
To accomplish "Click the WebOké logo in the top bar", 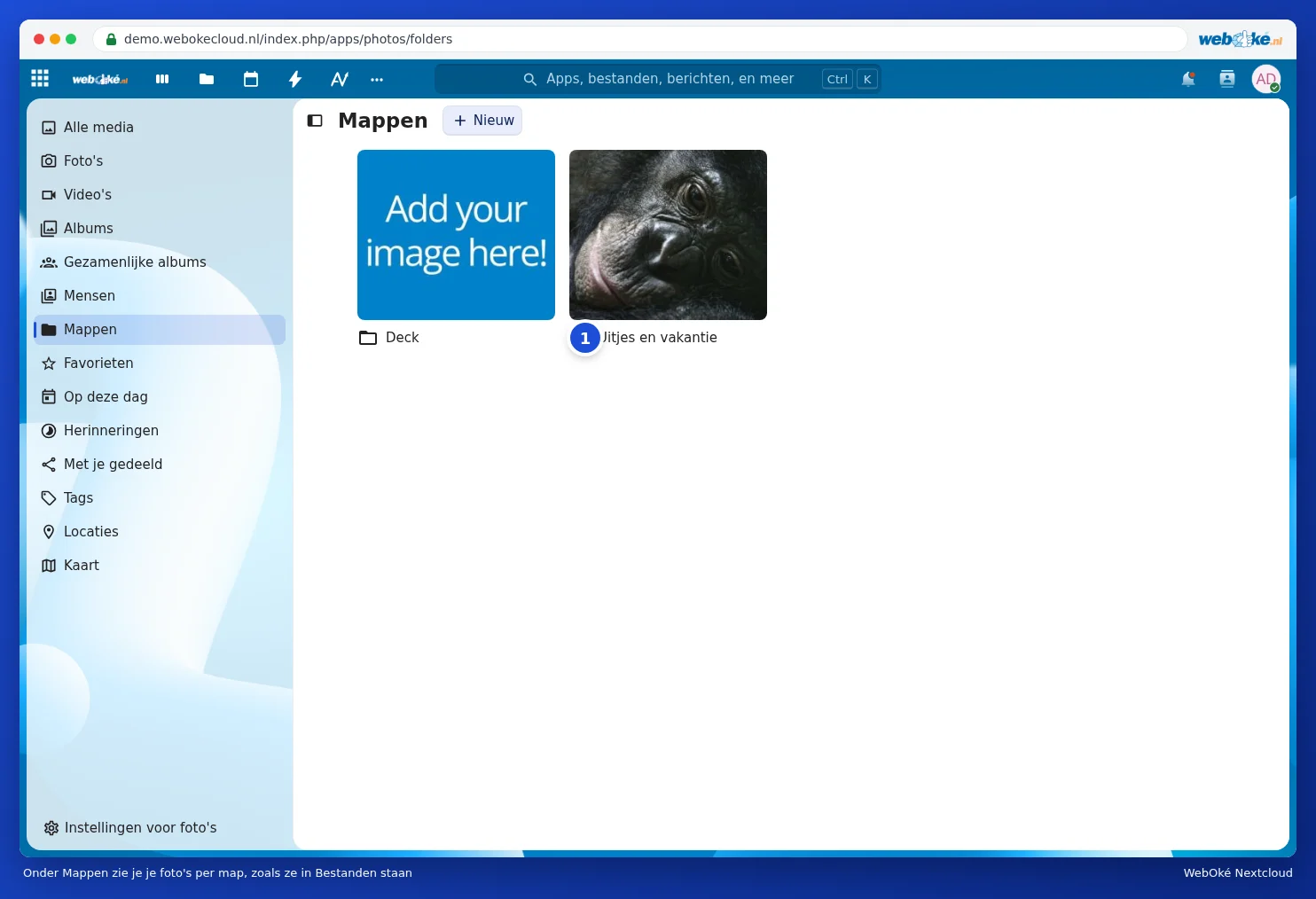I will [99, 79].
